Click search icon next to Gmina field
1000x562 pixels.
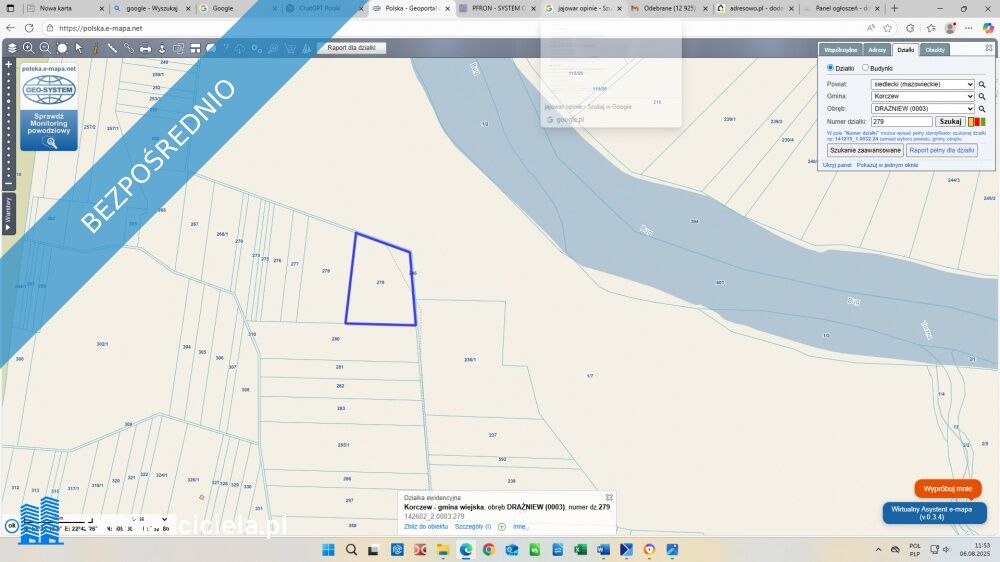pos(982,97)
